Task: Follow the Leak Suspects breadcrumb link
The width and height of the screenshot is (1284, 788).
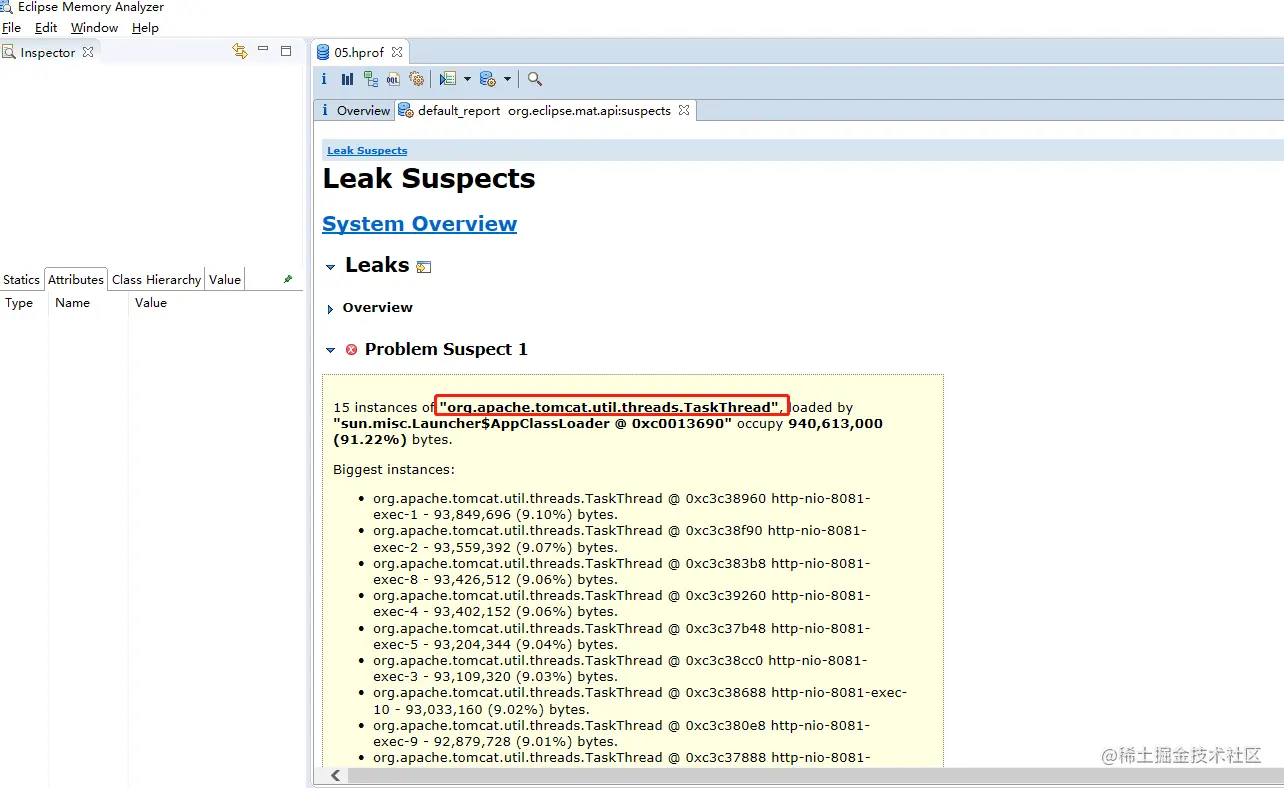Action: coord(367,151)
